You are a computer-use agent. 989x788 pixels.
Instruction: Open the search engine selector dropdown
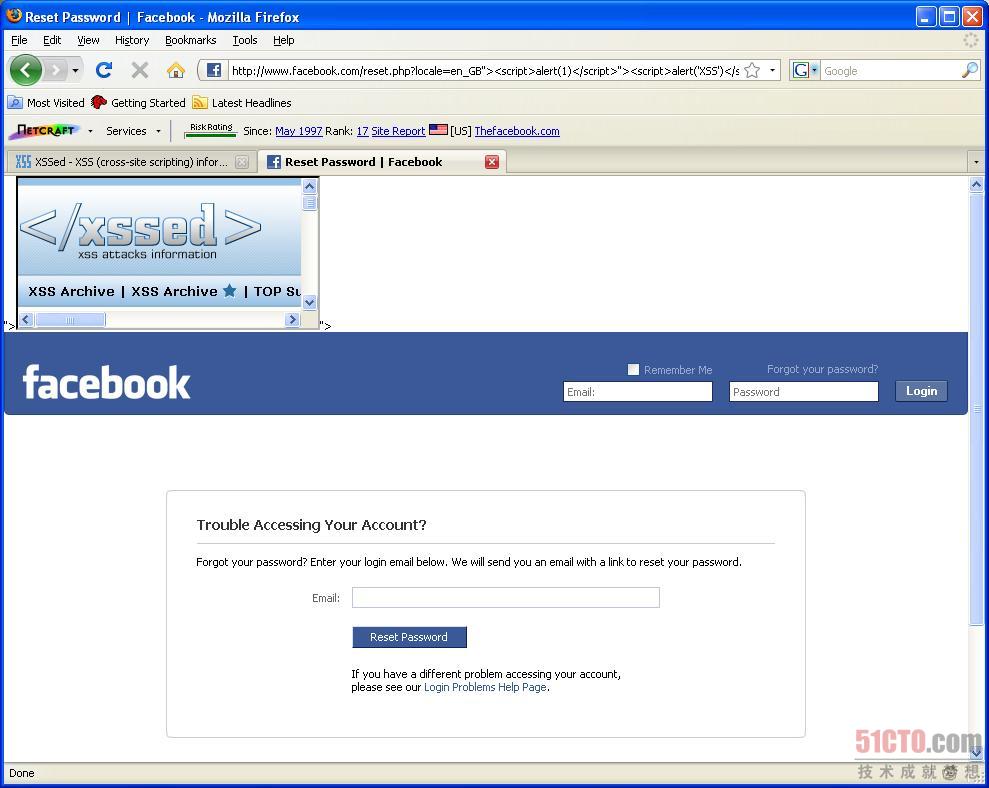pyautogui.click(x=814, y=70)
